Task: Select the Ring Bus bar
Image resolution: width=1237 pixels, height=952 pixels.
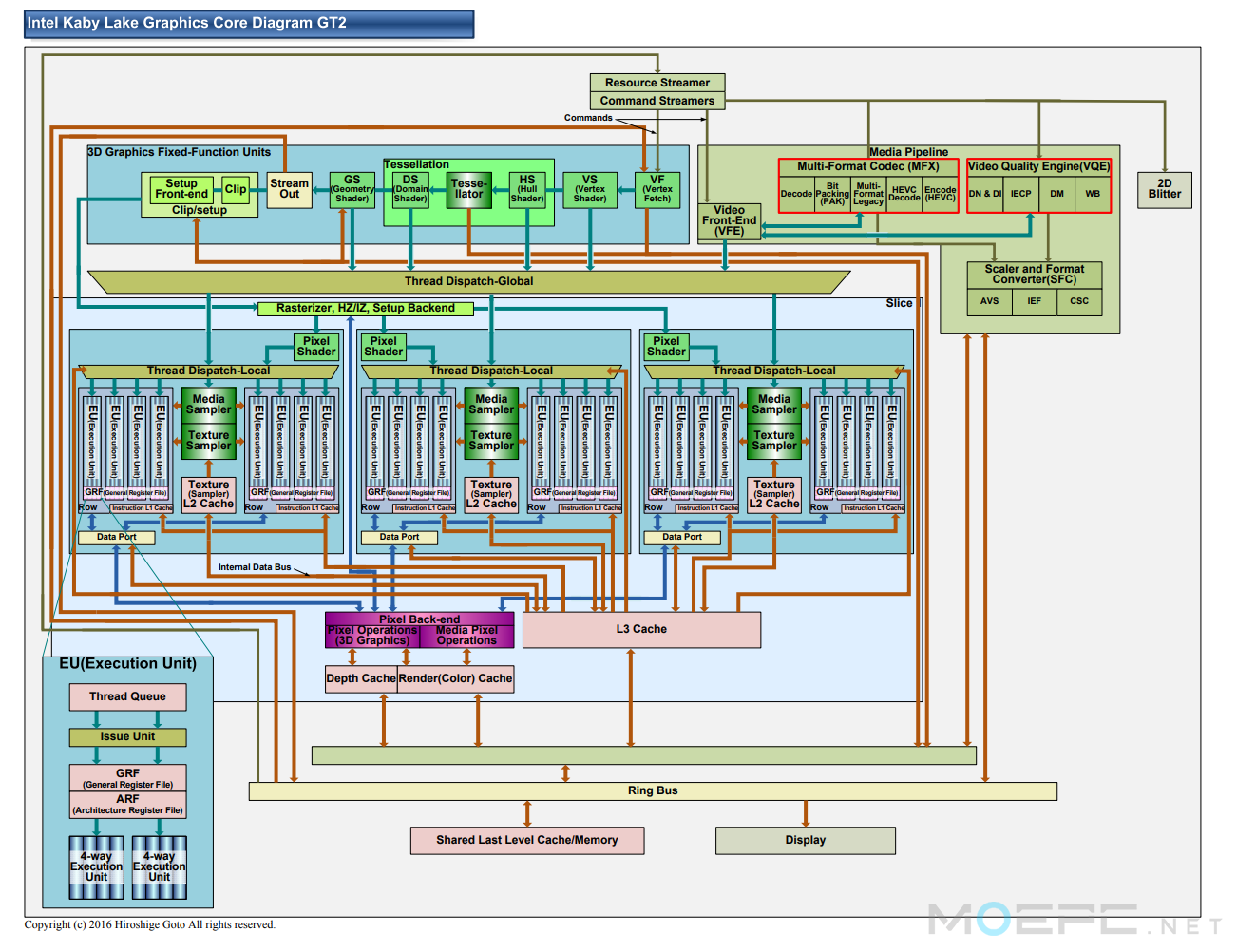Action: [653, 791]
